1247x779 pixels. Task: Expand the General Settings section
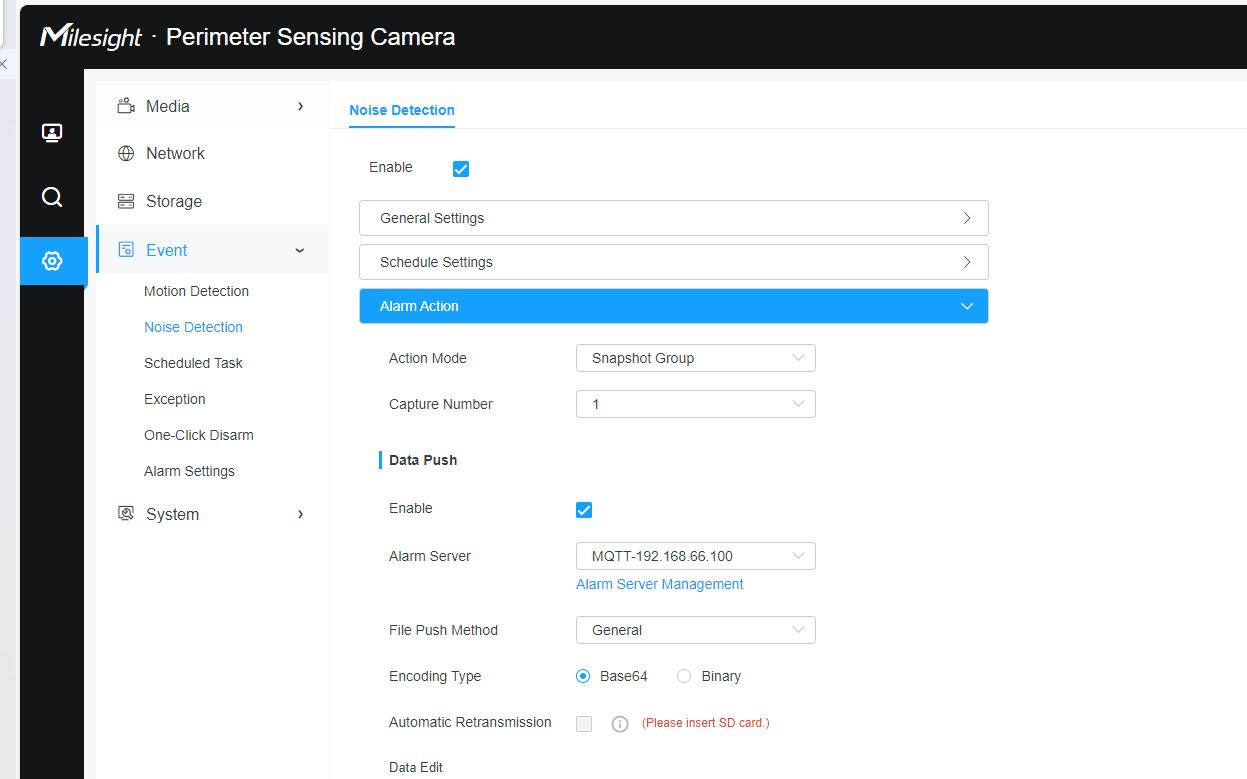[x=674, y=218]
